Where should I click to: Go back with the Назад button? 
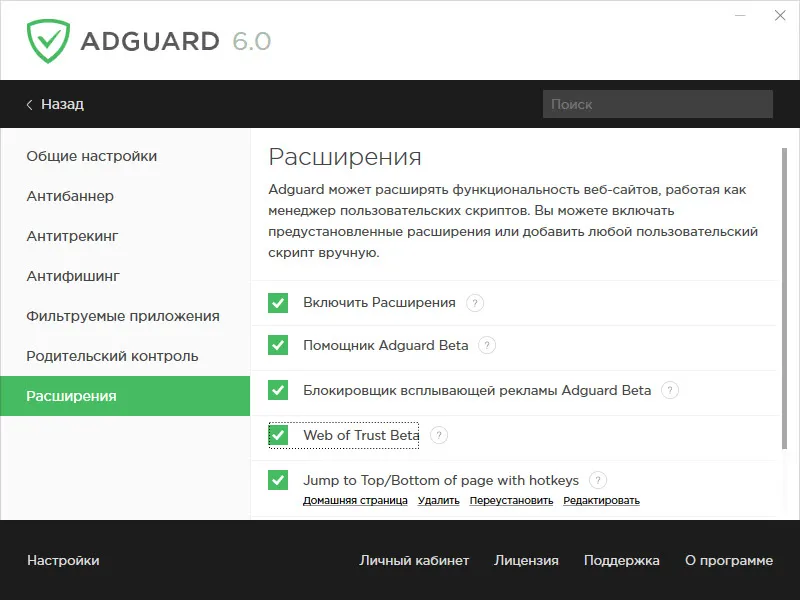55,104
